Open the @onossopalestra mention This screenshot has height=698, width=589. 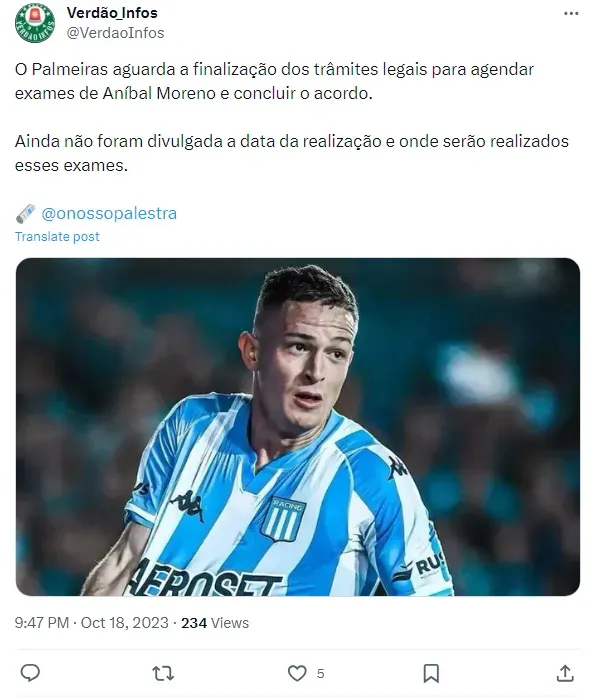coord(109,214)
